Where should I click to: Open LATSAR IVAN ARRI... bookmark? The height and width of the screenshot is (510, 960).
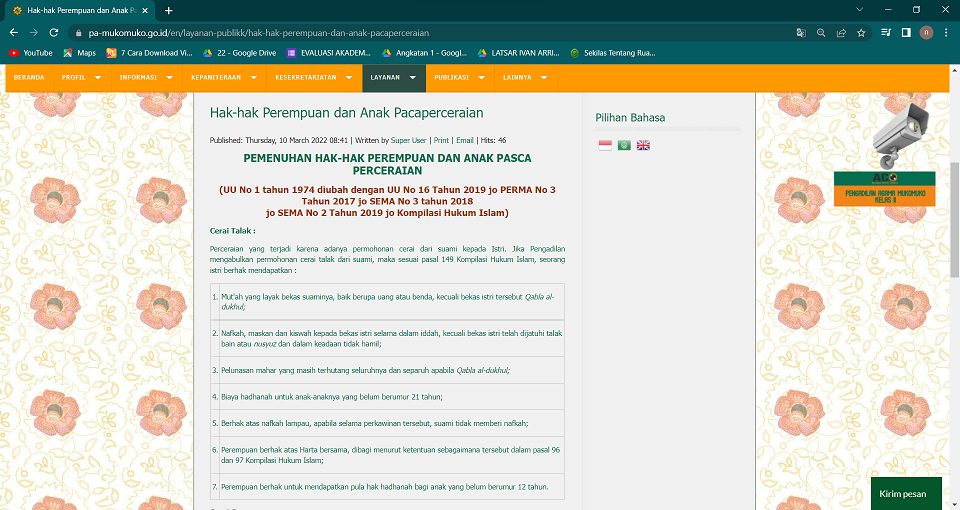coord(519,53)
